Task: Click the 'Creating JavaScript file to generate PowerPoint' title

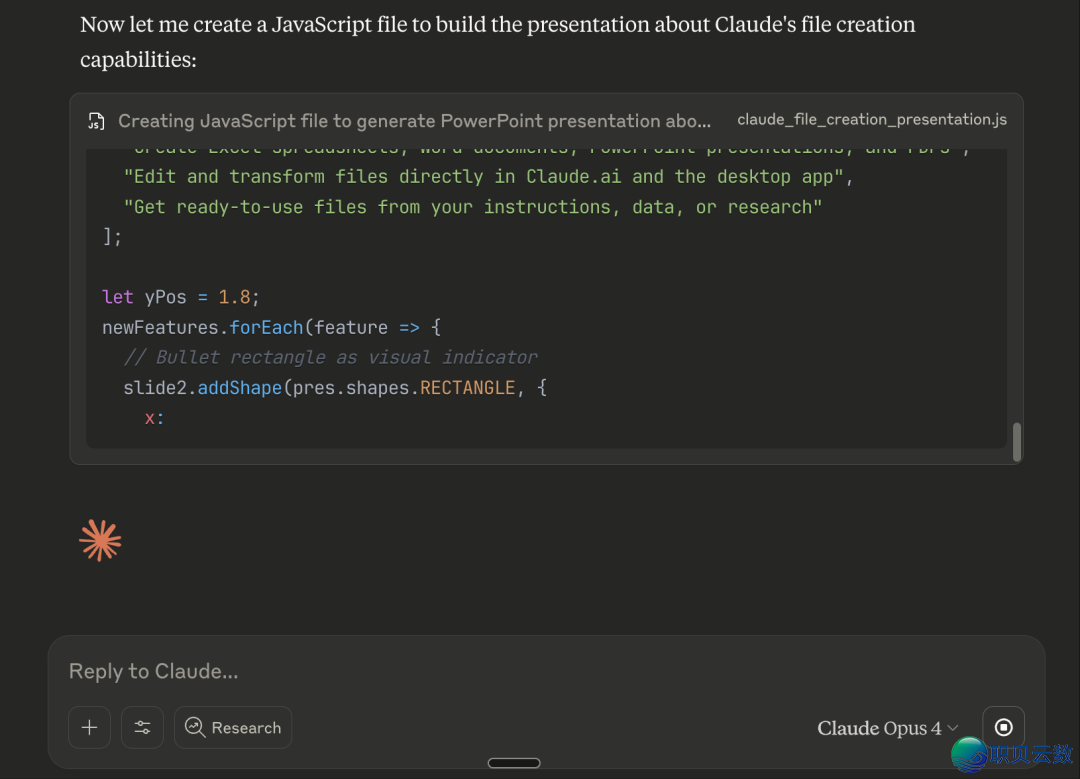Action: pyautogui.click(x=414, y=121)
